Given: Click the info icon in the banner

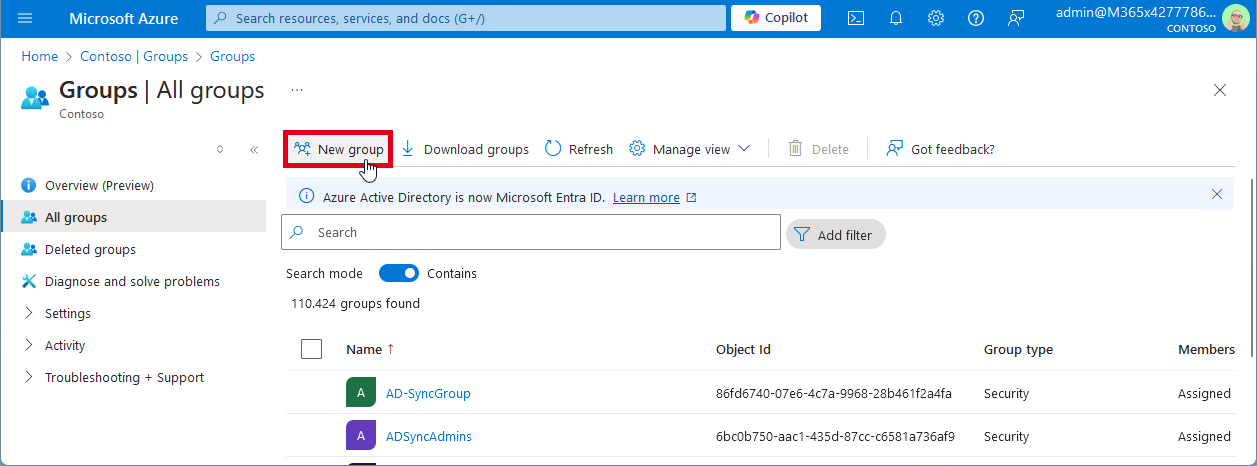Looking at the screenshot, I should pos(307,196).
